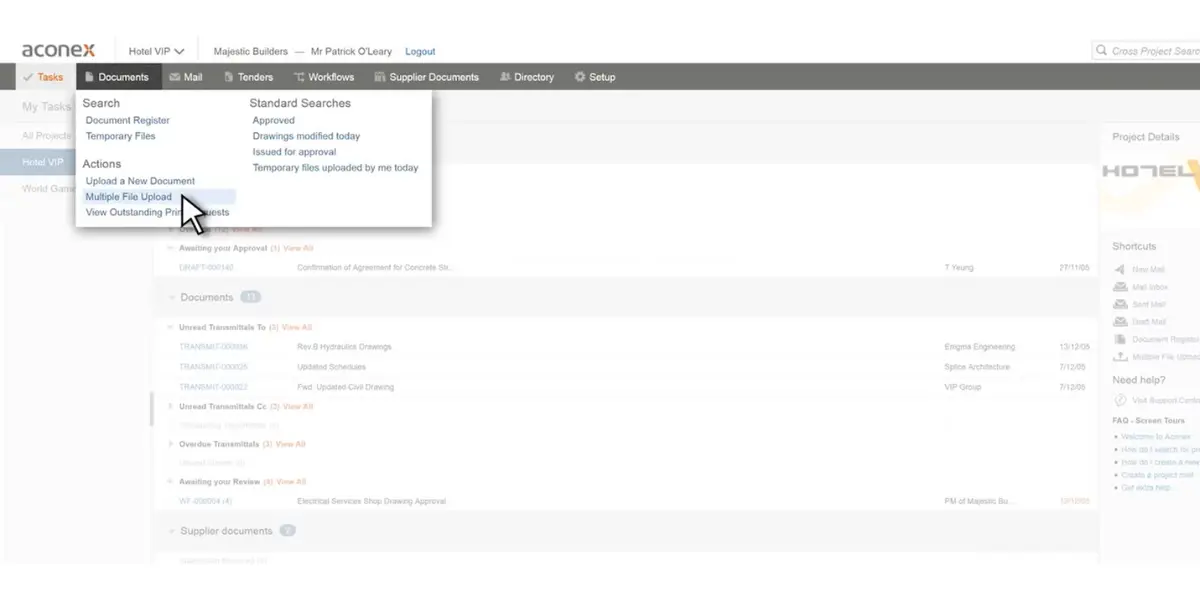This screenshot has height=600, width=1200.
Task: Click Draft Mail shortcut icon
Action: pyautogui.click(x=1120, y=322)
